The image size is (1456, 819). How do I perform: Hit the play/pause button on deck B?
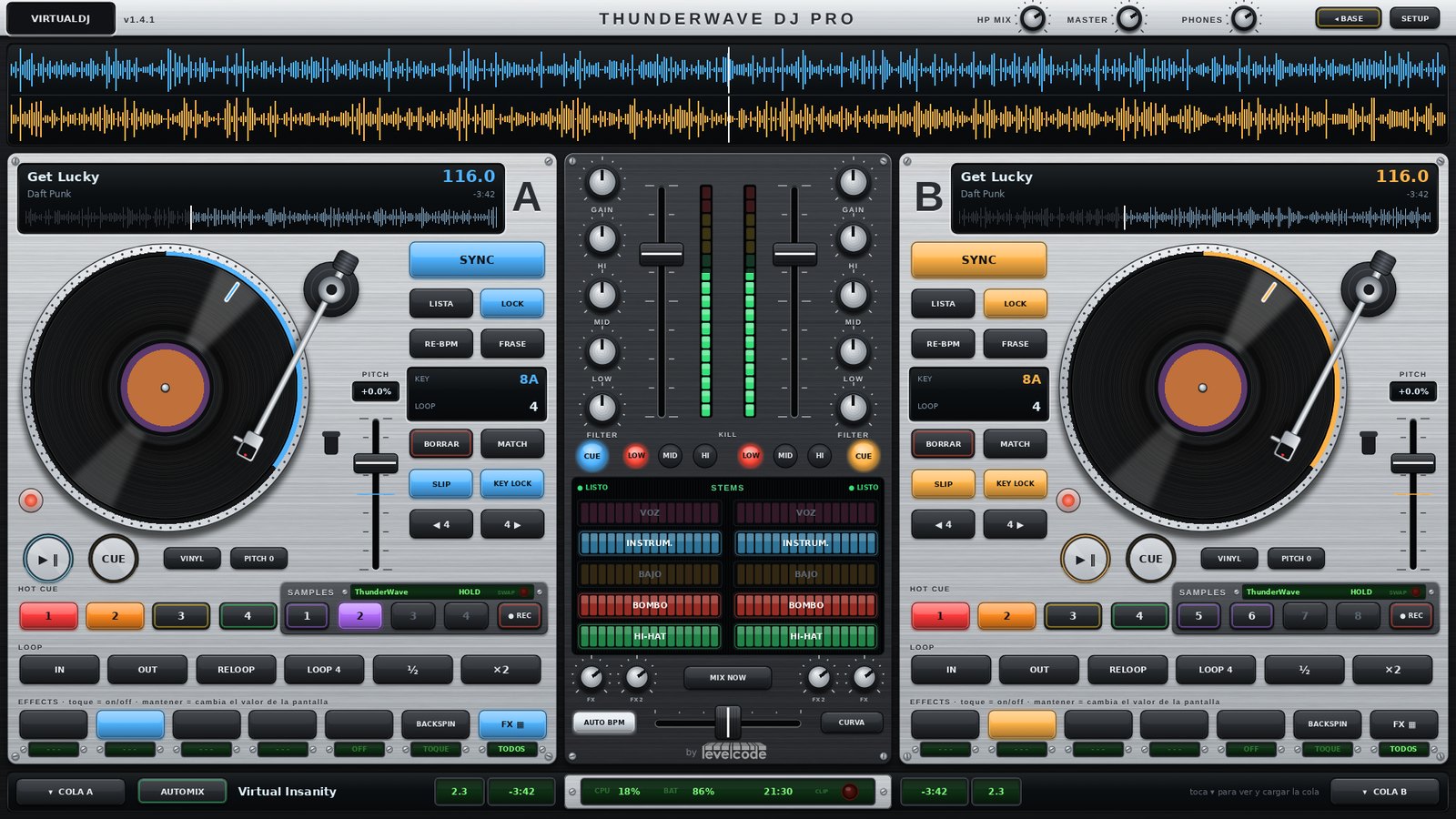1085,560
